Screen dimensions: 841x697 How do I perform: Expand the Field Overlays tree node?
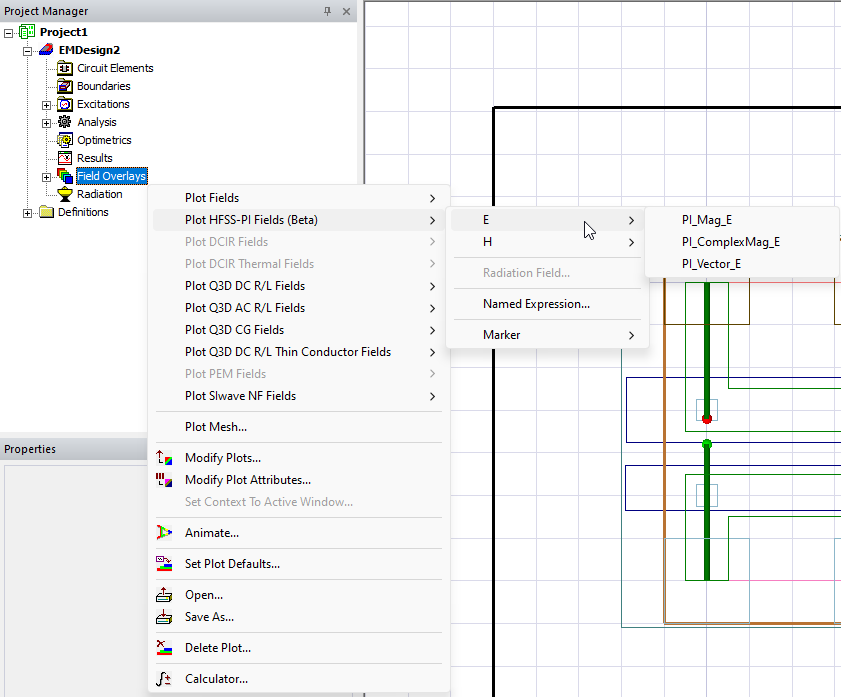pos(47,177)
